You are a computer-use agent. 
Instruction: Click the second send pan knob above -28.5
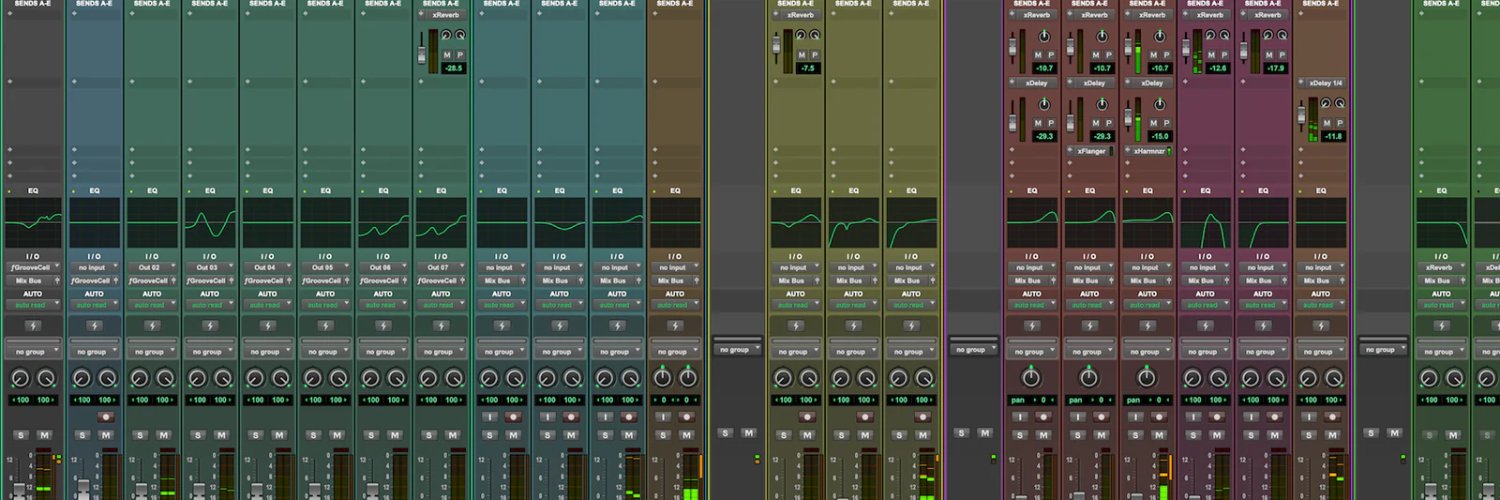(461, 36)
